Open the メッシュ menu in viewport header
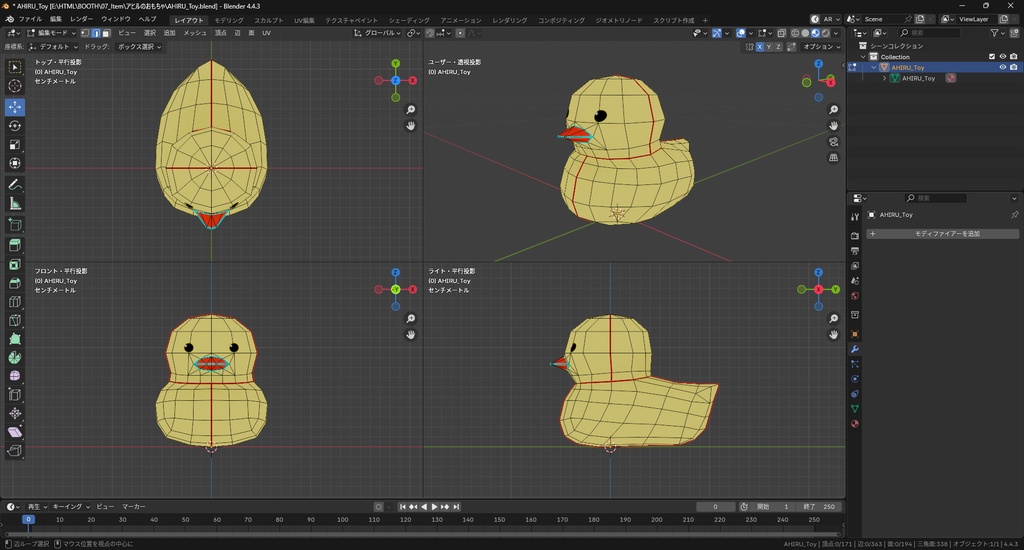 pos(195,33)
